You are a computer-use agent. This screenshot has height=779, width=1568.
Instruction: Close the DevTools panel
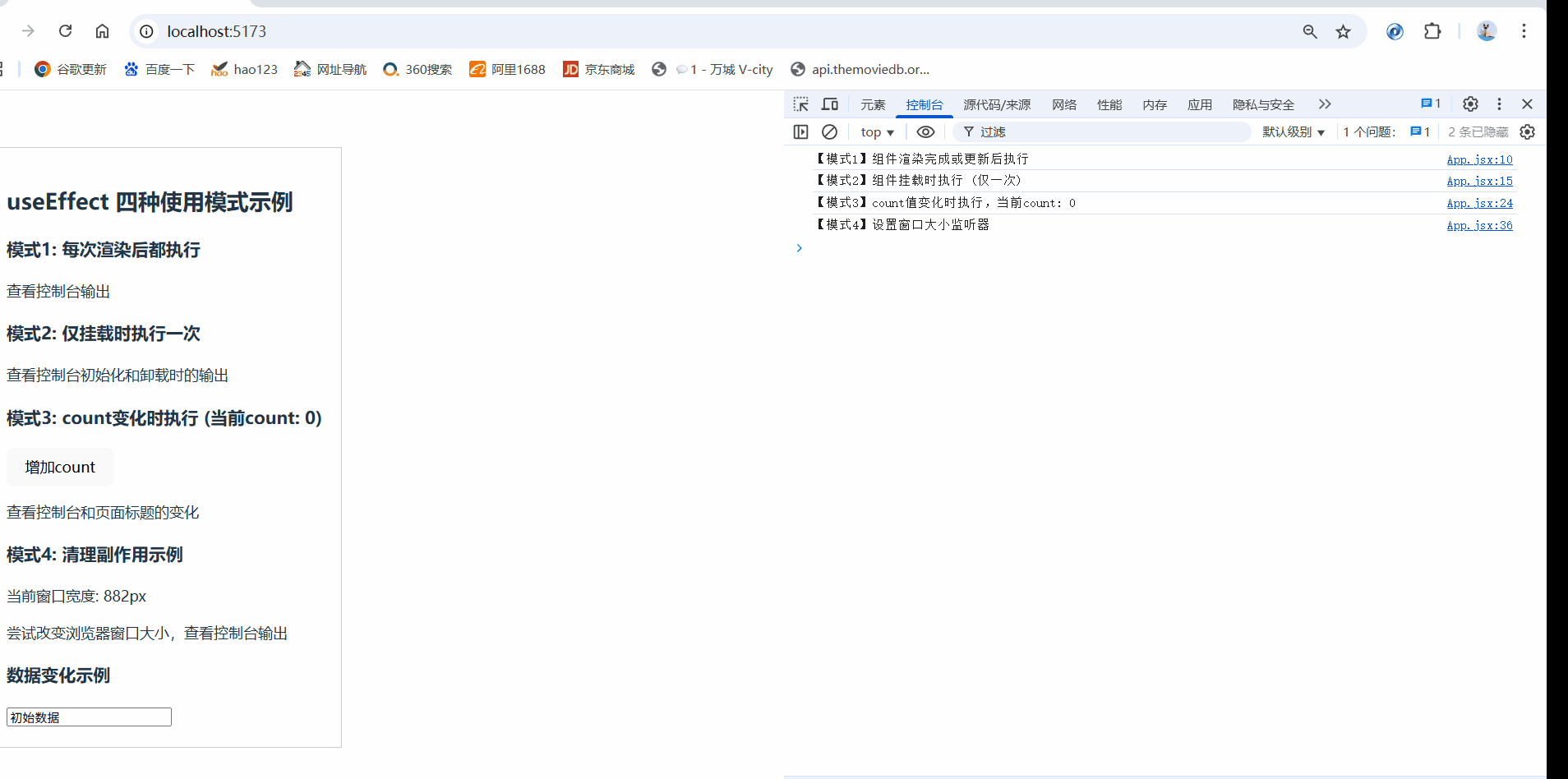pyautogui.click(x=1527, y=104)
